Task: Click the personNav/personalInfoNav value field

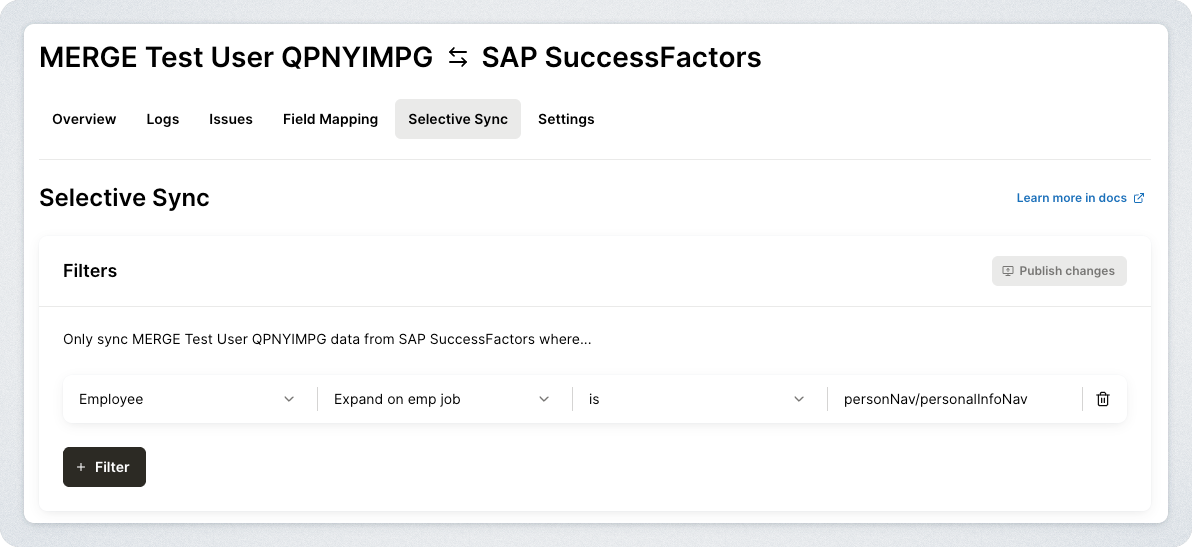Action: pos(950,399)
